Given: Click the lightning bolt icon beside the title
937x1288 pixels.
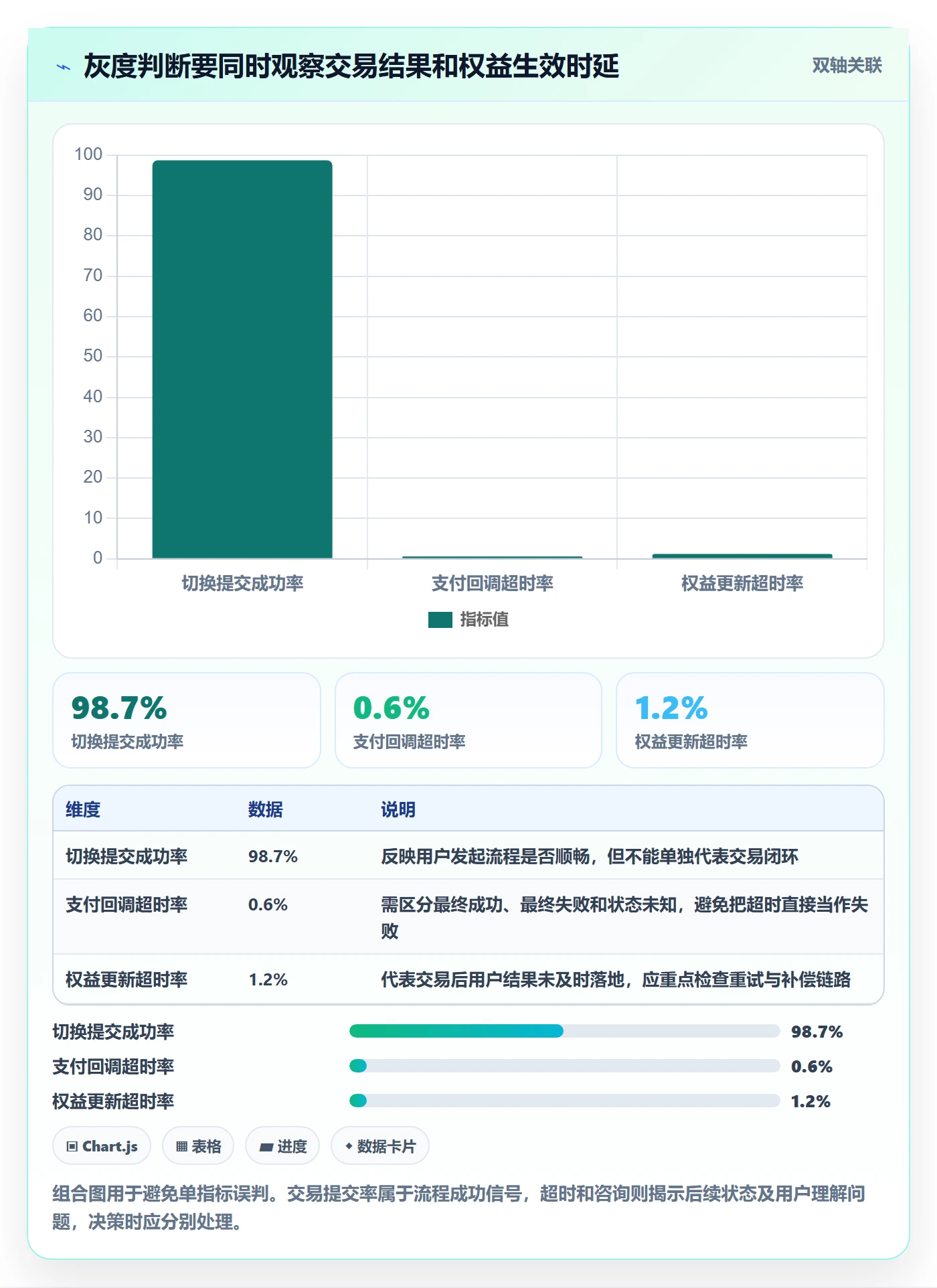Looking at the screenshot, I should coord(64,67).
